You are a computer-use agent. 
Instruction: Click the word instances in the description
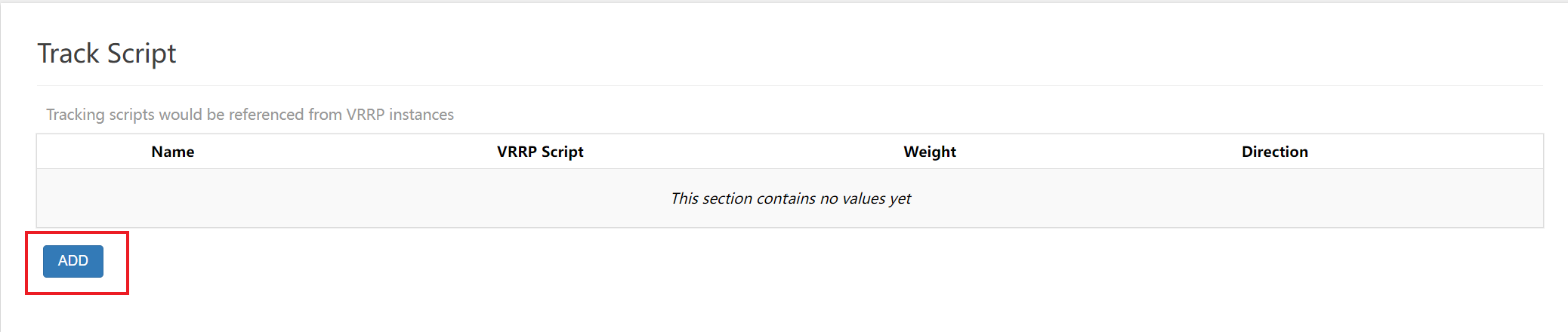click(x=421, y=115)
